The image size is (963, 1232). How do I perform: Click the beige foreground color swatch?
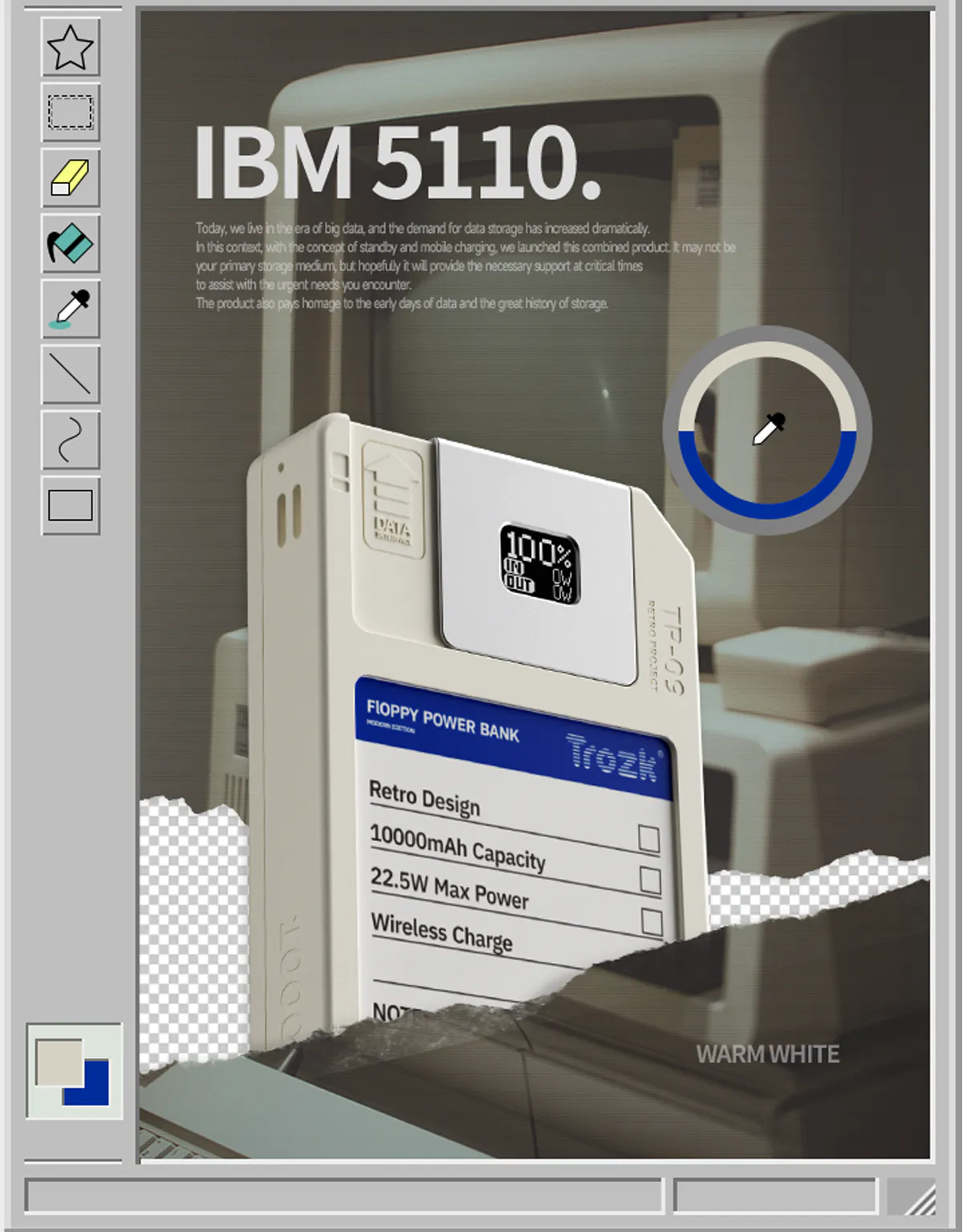(x=58, y=1062)
